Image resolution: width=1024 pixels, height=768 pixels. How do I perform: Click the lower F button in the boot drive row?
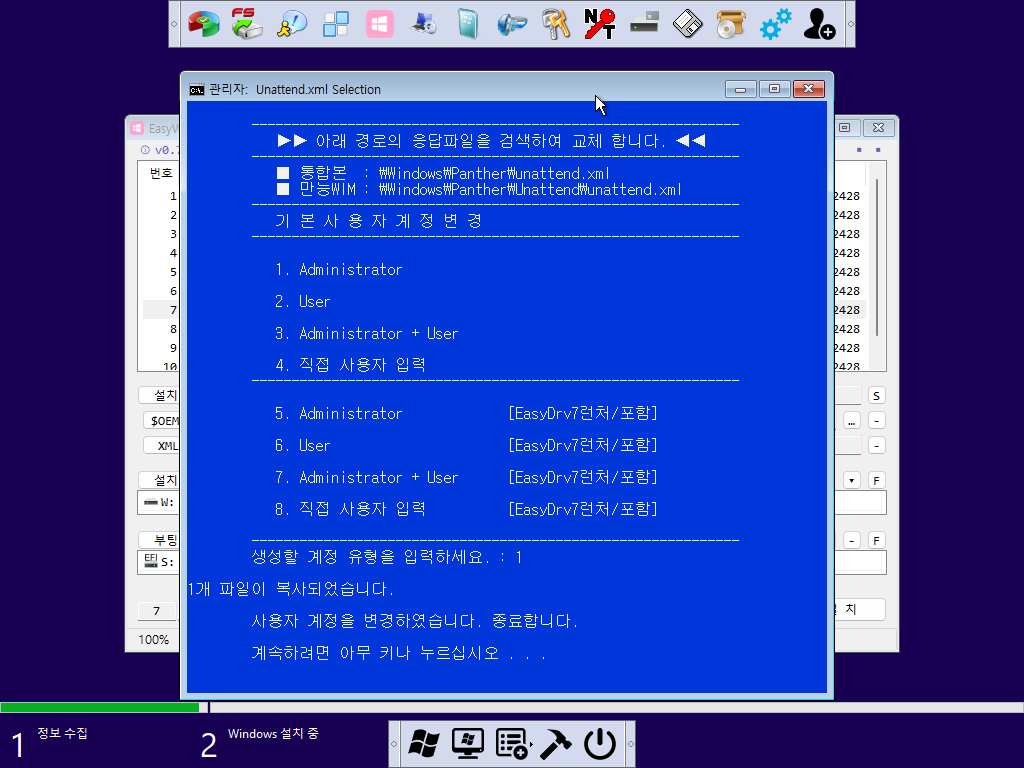pos(876,540)
